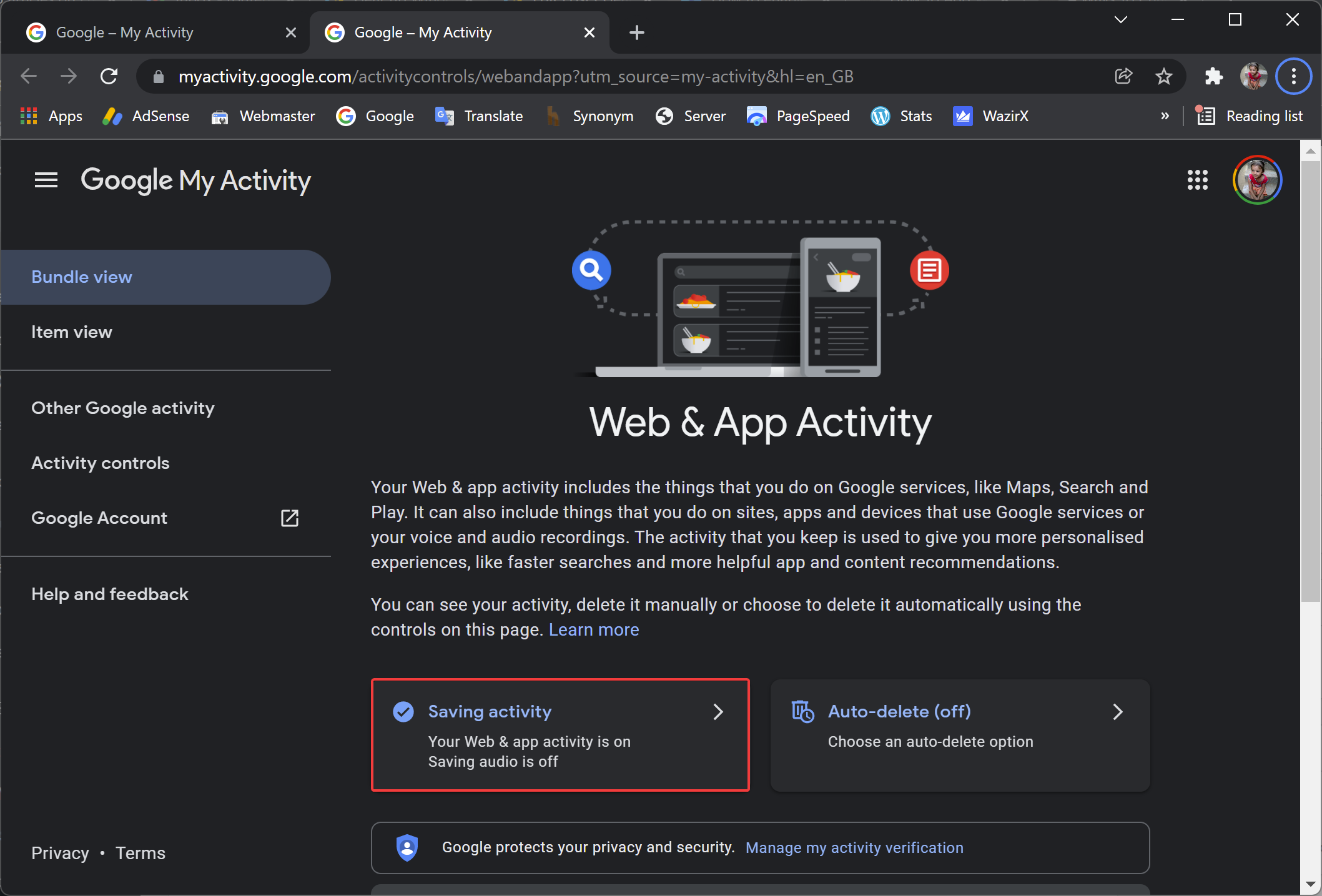Open the Translate bookmark
This screenshot has width=1322, height=896.
coord(479,116)
